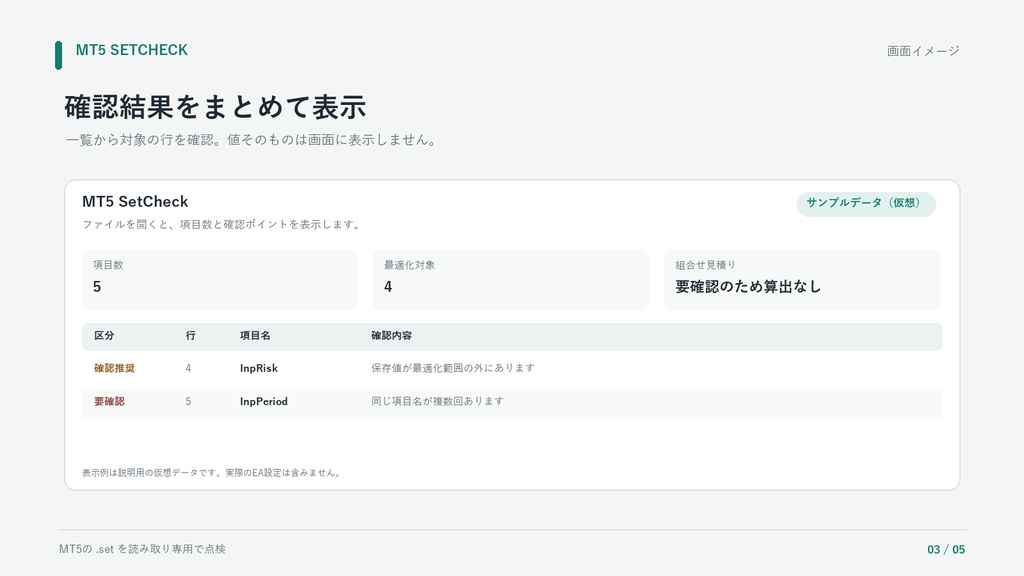Select the InpRisk item name
The height and width of the screenshot is (576, 1024).
(x=259, y=368)
